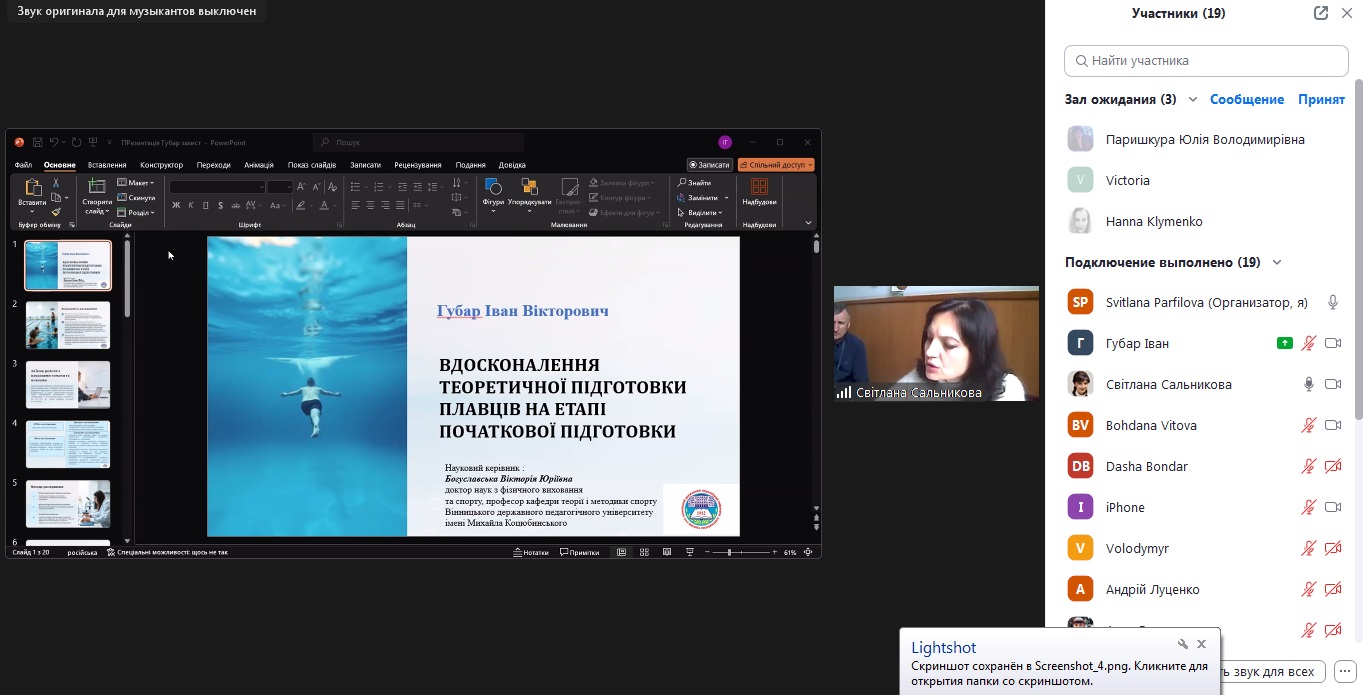1364x695 pixels.
Task: Unmute Bohdana Vitova's microphone
Action: (1308, 425)
